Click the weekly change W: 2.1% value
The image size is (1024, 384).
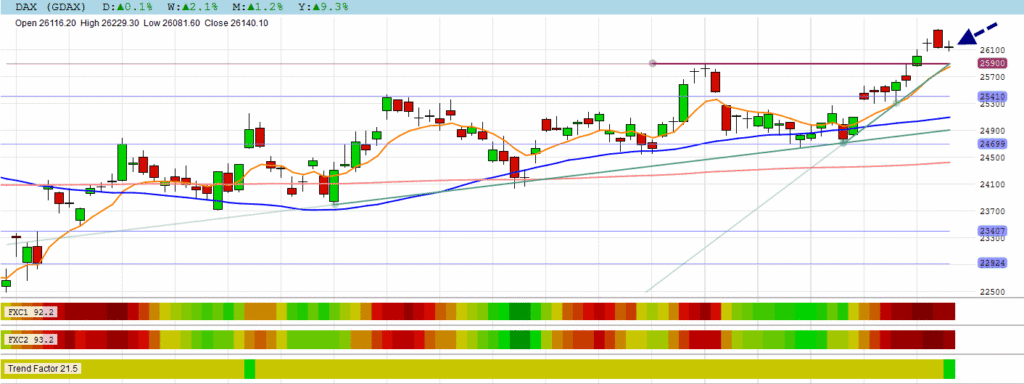193,7
